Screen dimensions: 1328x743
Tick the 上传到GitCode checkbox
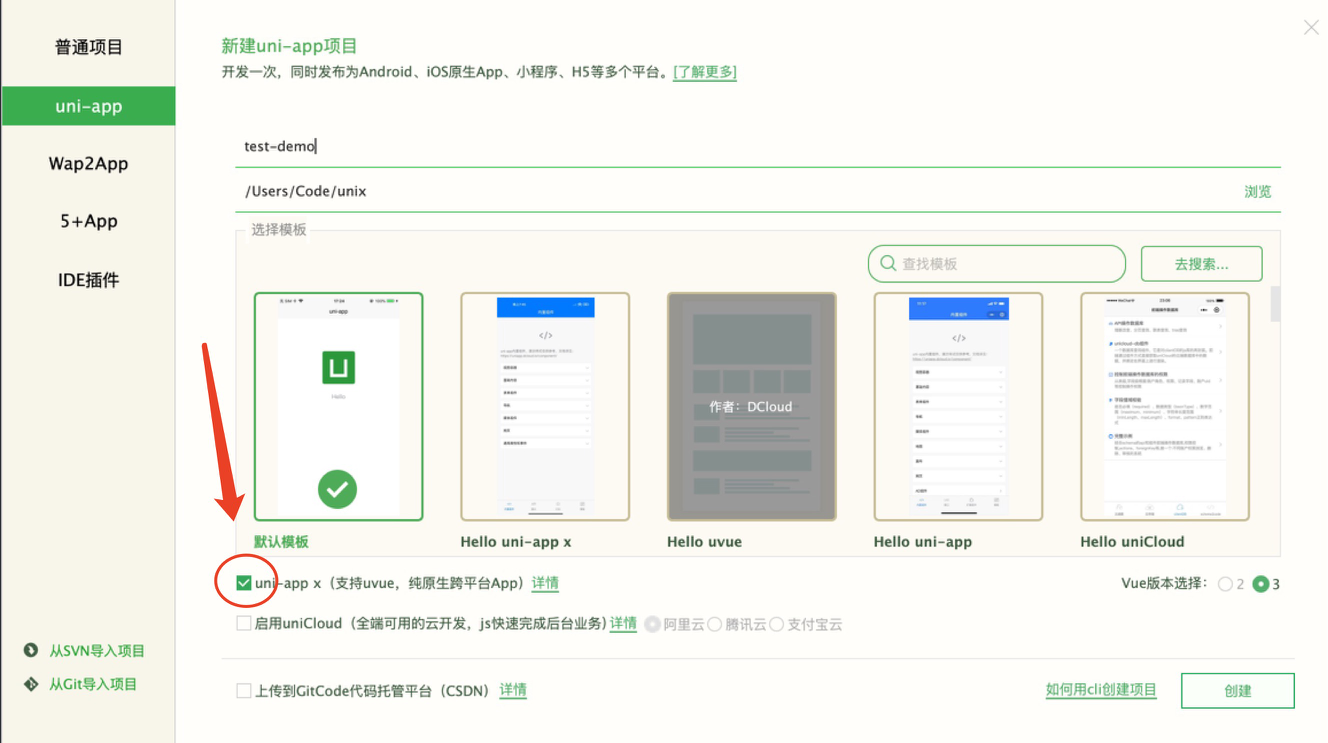click(x=243, y=690)
